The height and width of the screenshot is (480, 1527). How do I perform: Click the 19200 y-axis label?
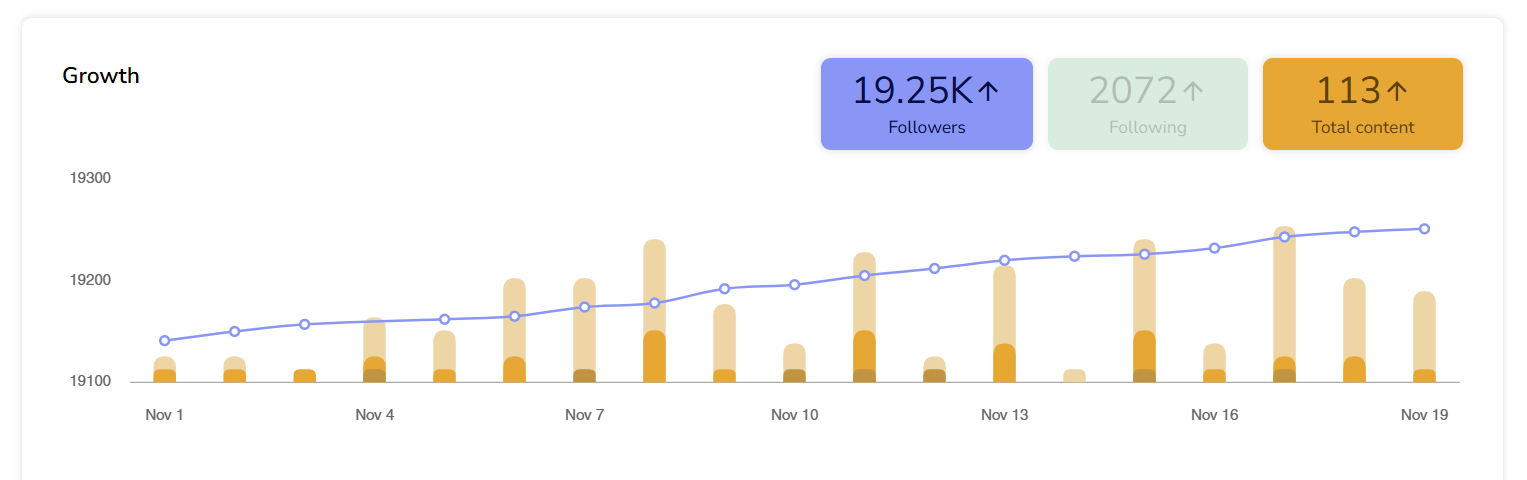pyautogui.click(x=90, y=280)
